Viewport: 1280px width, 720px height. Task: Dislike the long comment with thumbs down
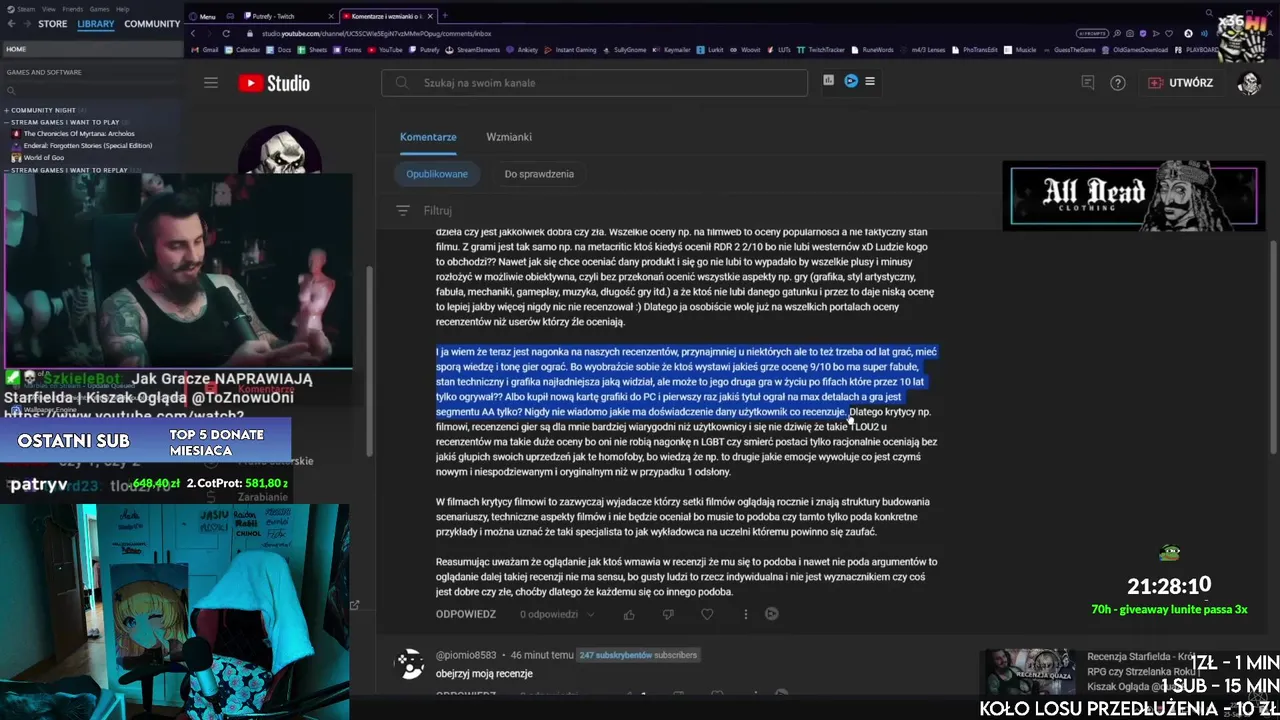click(x=668, y=614)
